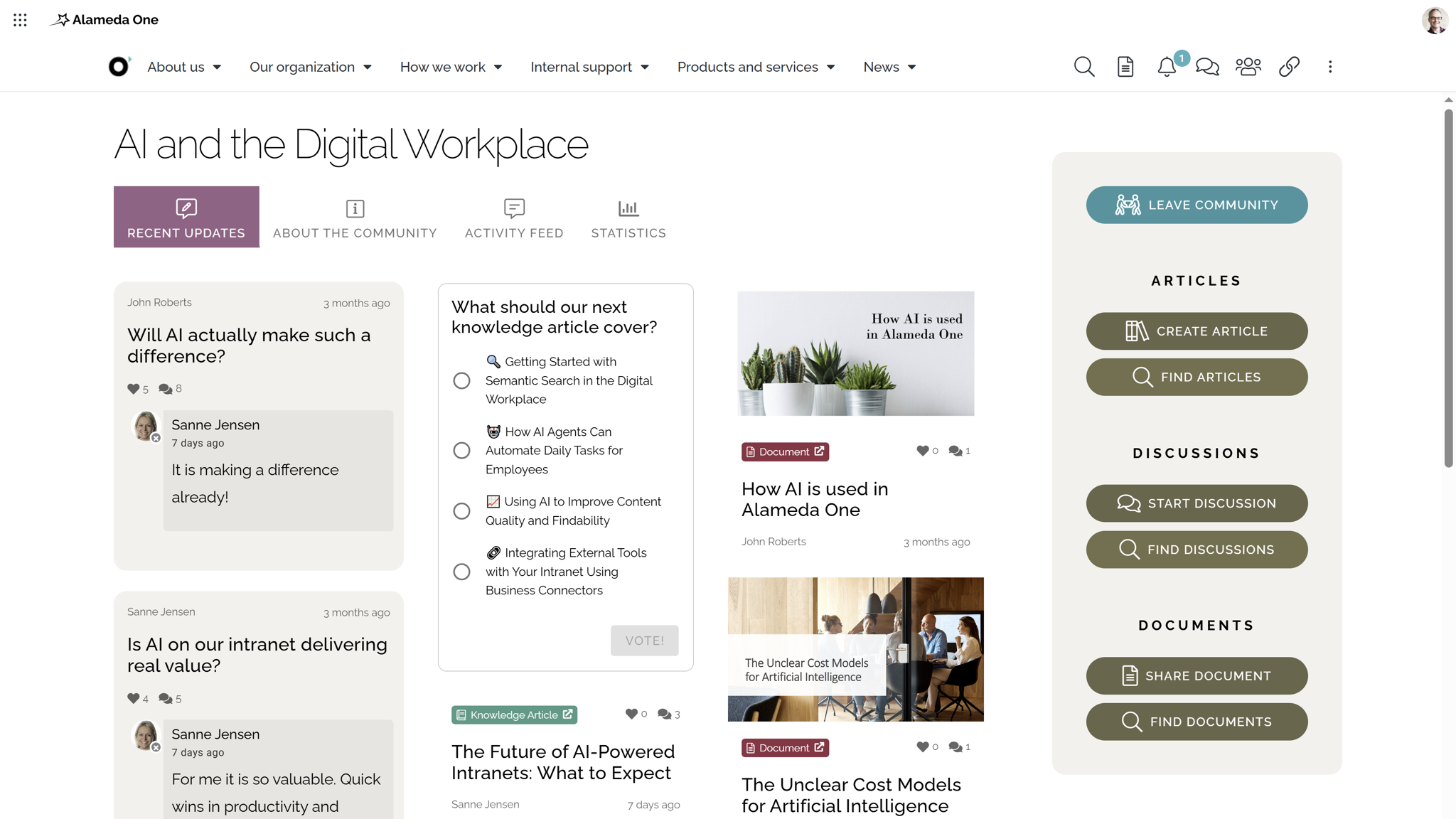Open the links chain icon
Image resolution: width=1456 pixels, height=819 pixels.
[1289, 67]
